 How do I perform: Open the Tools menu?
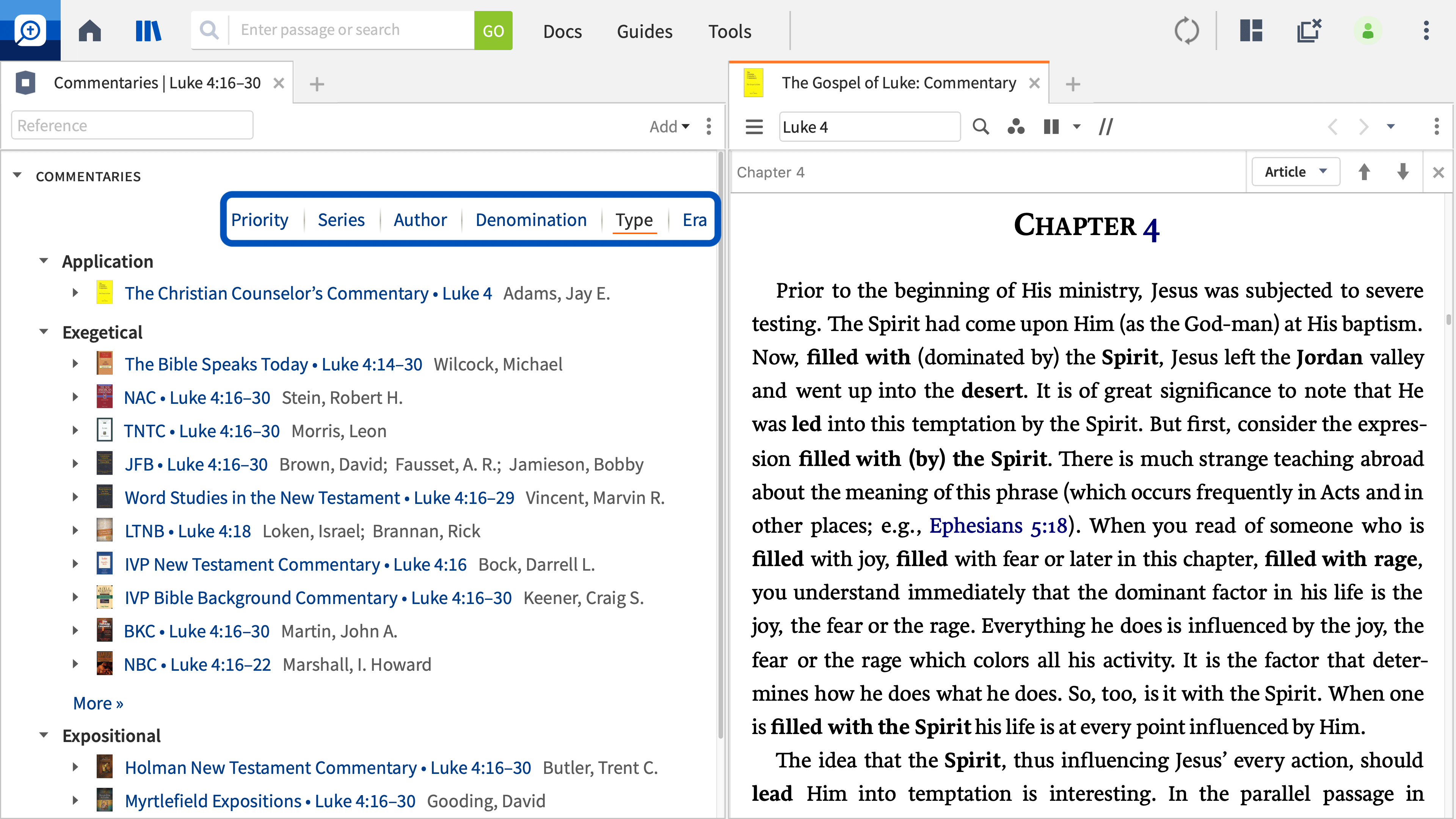point(730,31)
